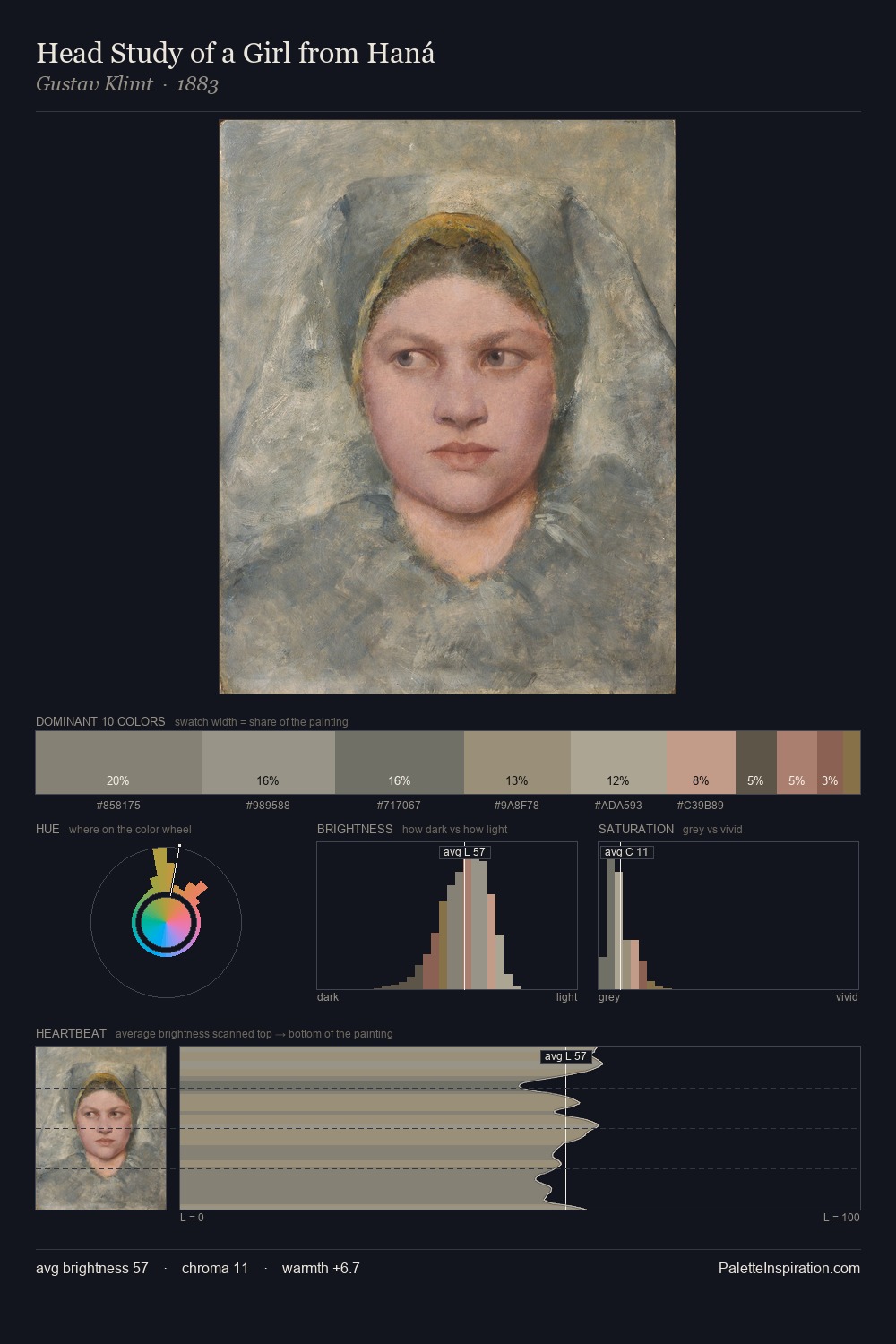896x1344 pixels.
Task: Select the 13% tan swatch #9A8F78
Action: click(x=517, y=762)
